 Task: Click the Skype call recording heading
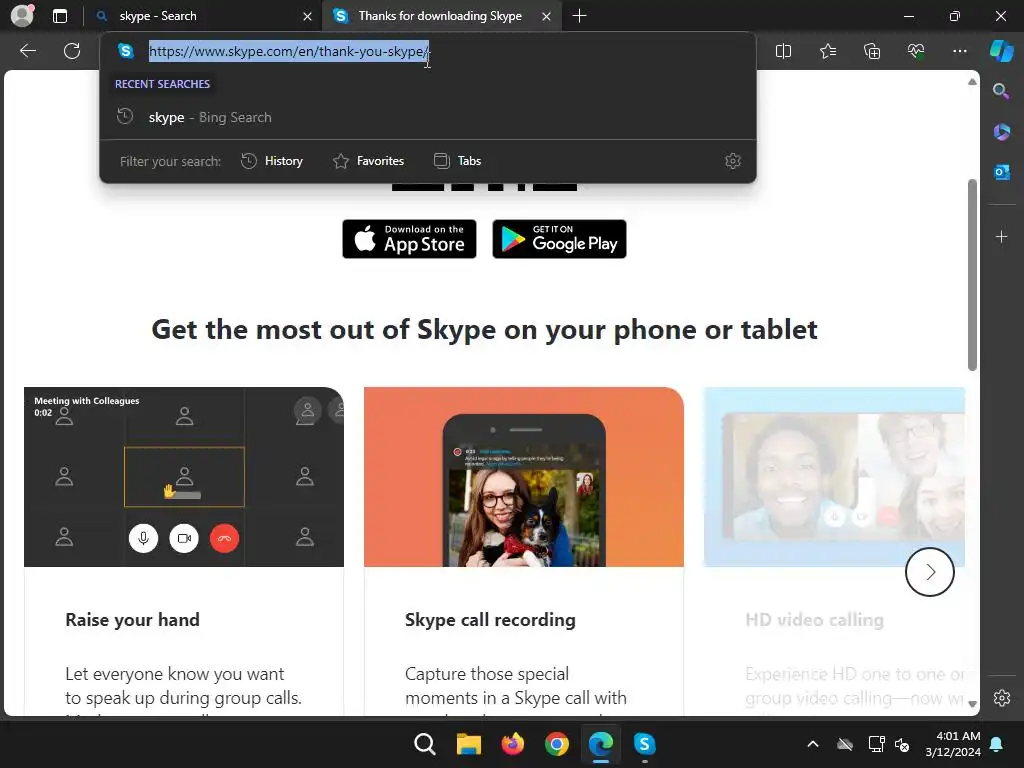[490, 620]
